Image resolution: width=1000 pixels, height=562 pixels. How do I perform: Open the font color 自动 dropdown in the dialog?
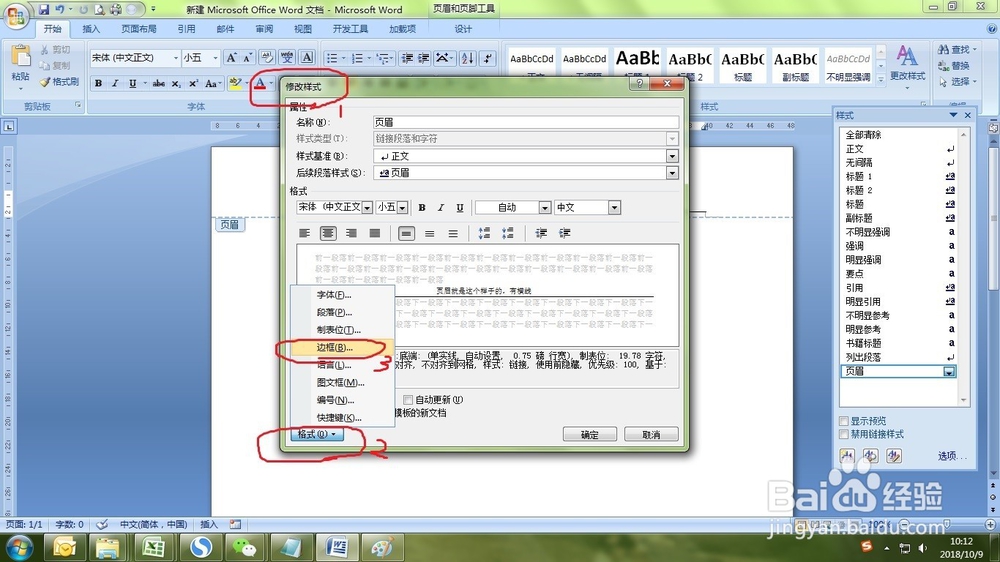(545, 207)
